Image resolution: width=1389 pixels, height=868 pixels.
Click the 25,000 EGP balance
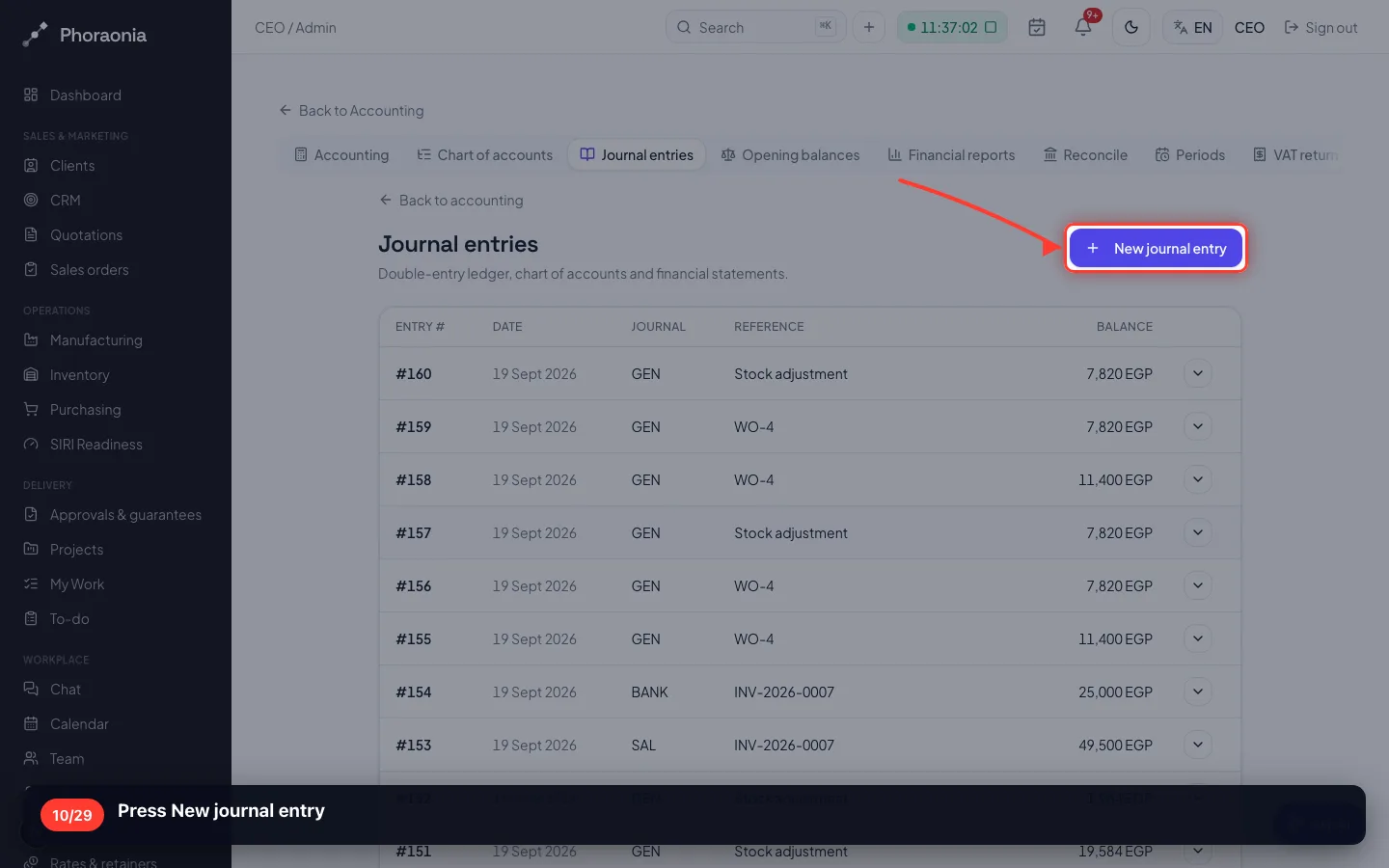(1115, 692)
